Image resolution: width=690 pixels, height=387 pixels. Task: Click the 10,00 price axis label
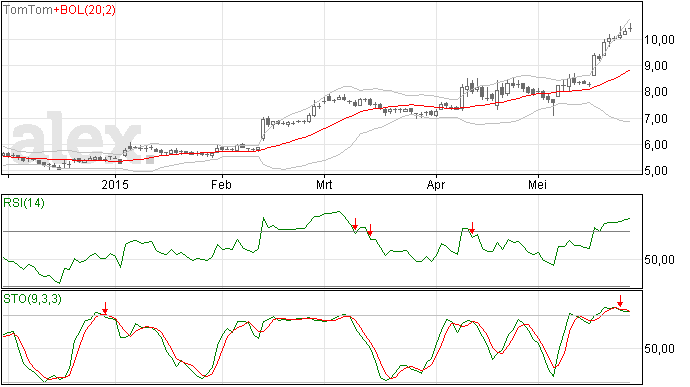click(x=659, y=40)
